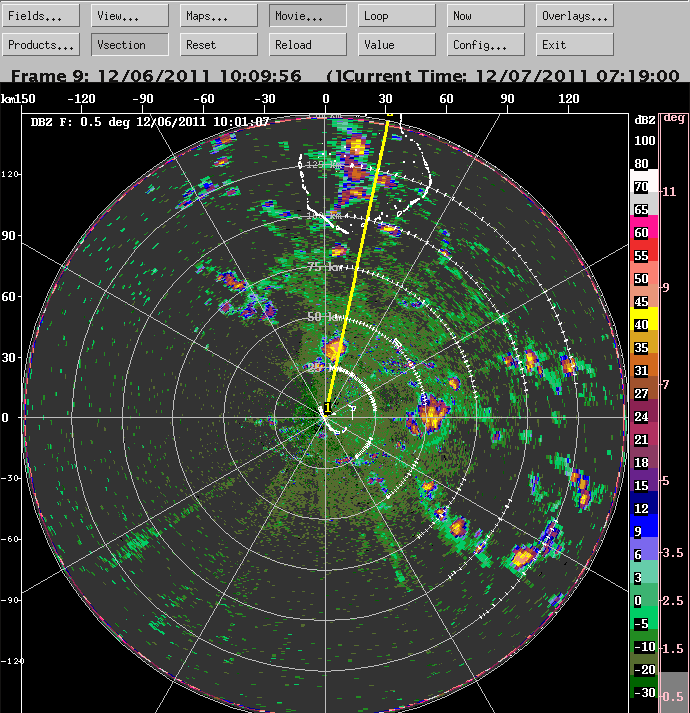This screenshot has height=713, width=690.
Task: Open the Products... dialog
Action: pyautogui.click(x=41, y=45)
